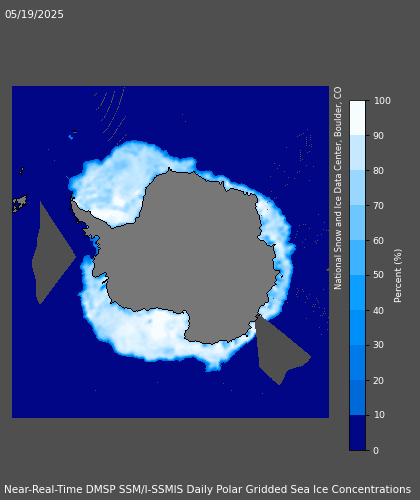Click the Near-Real-Time DMSP SSM/I-SSMIS caption
This screenshot has width=420, height=500.
207,489
